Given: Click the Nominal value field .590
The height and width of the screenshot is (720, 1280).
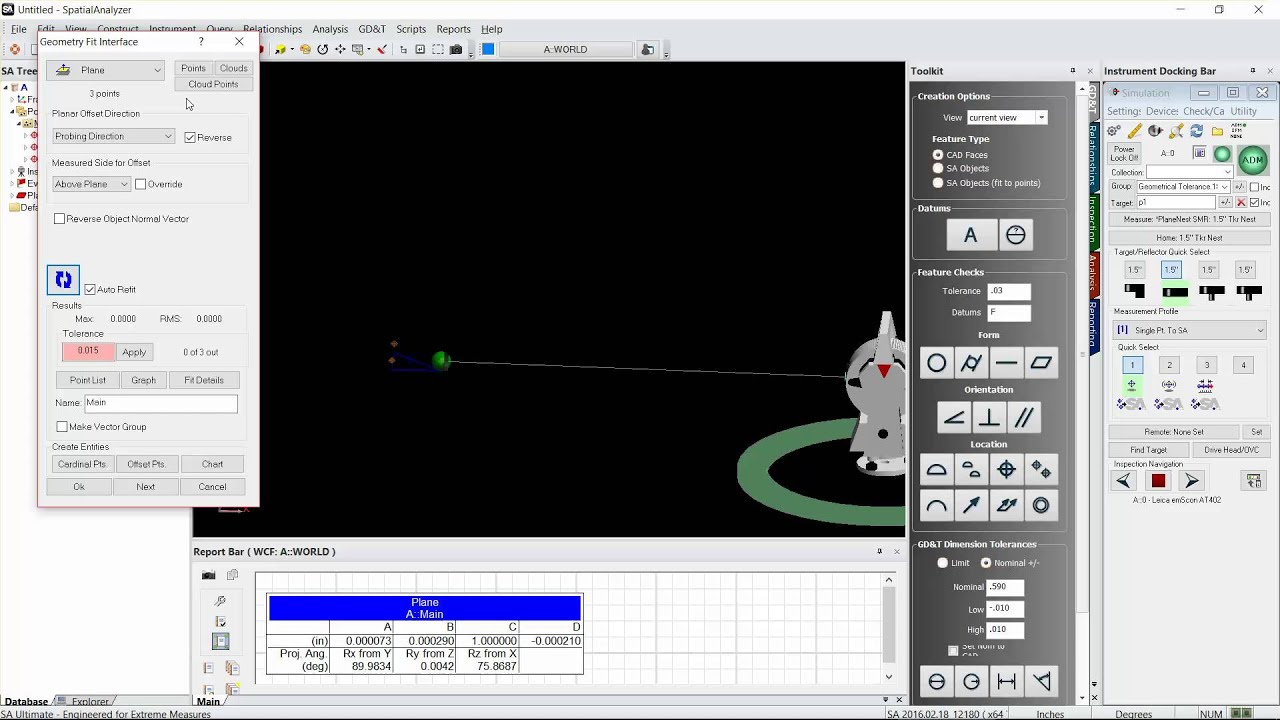Looking at the screenshot, I should tap(1005, 587).
